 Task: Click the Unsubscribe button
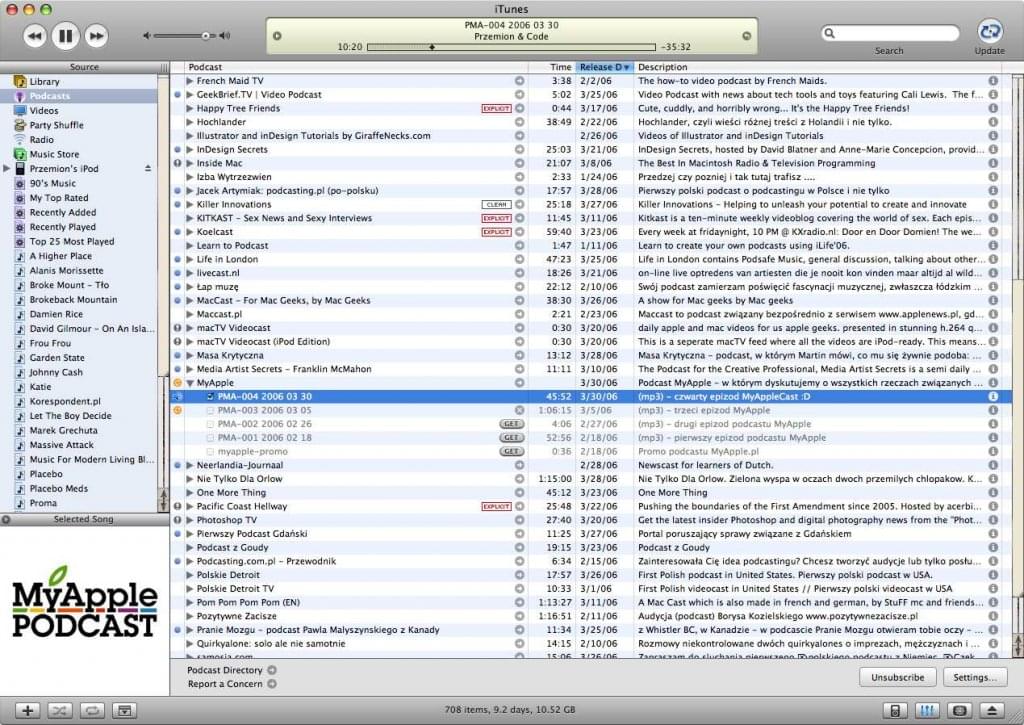tap(897, 677)
